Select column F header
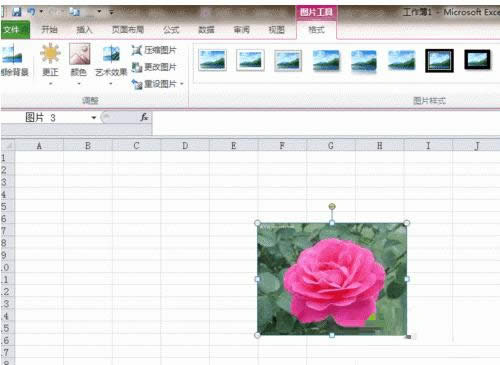The width and height of the screenshot is (500, 365). [282, 146]
